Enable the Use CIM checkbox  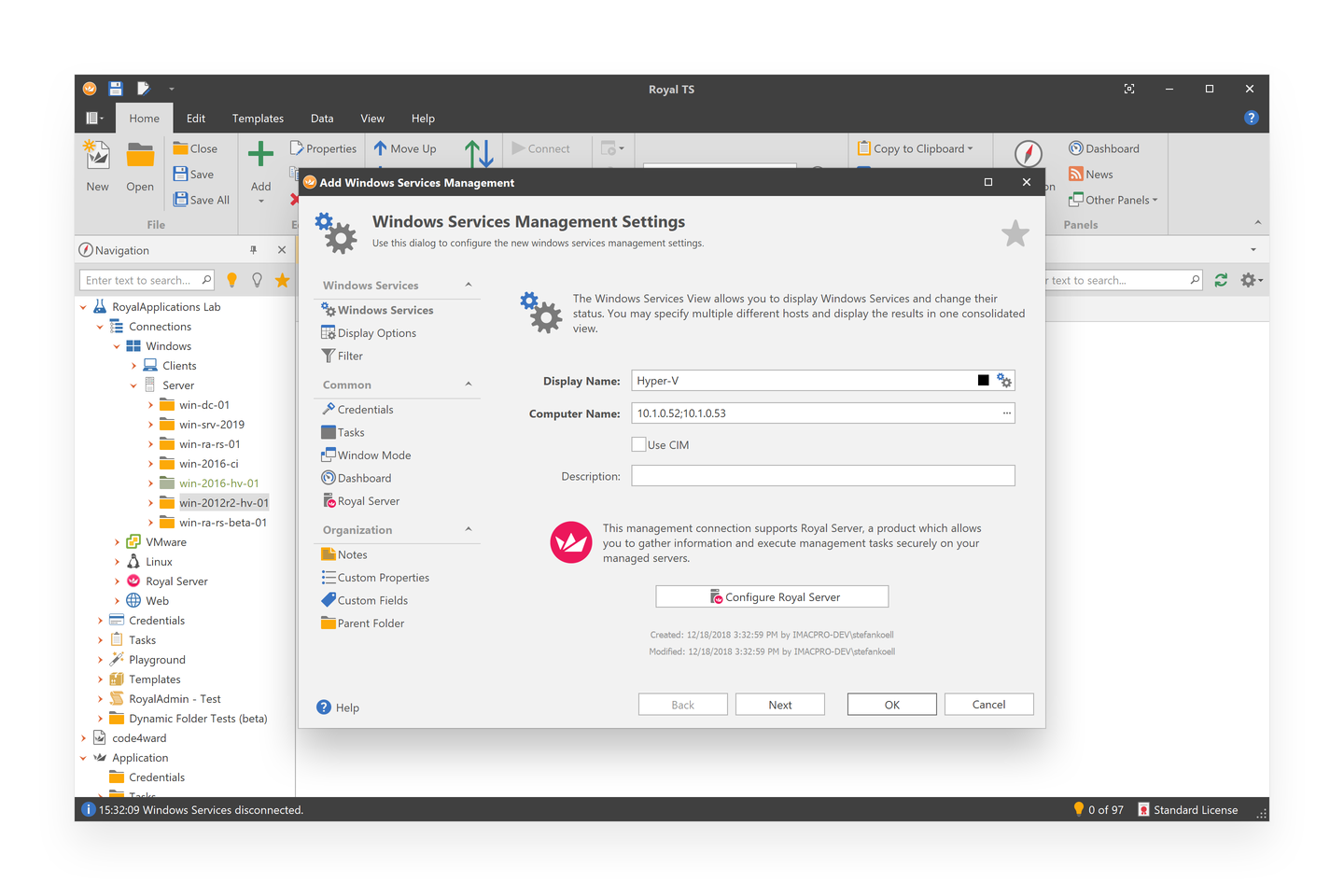(x=638, y=444)
